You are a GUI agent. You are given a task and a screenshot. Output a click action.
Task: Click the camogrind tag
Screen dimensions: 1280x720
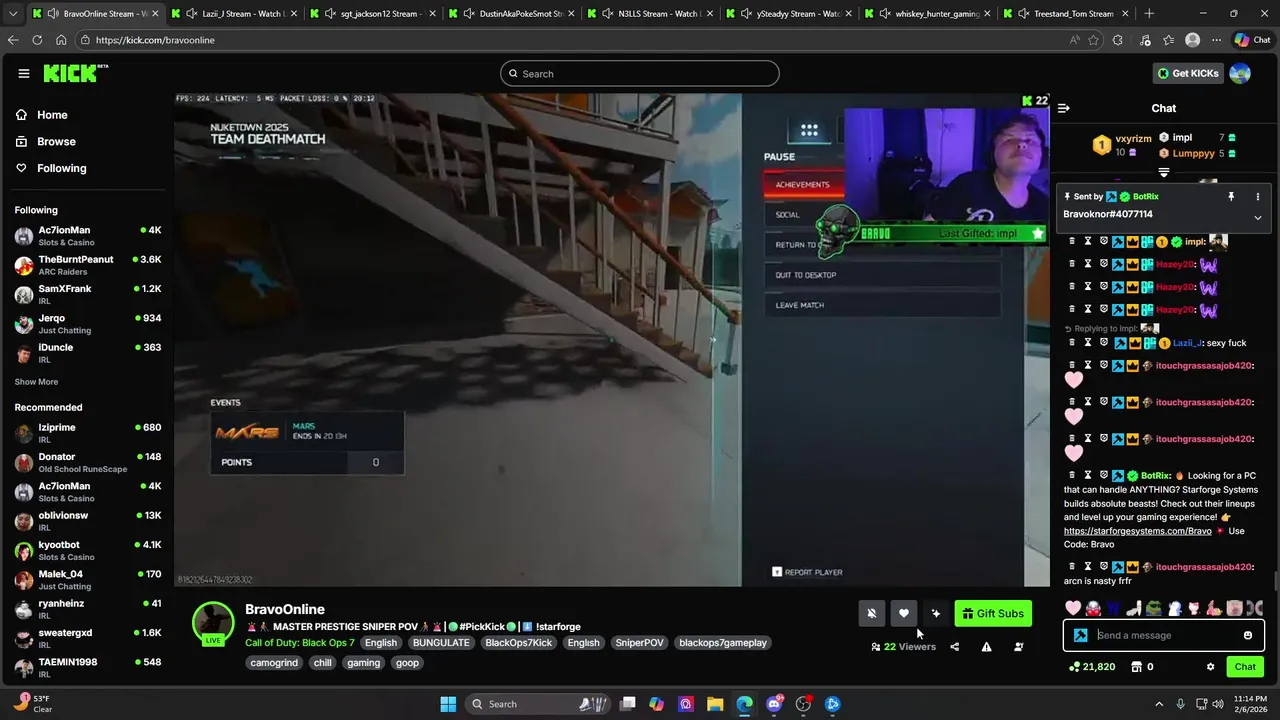pyautogui.click(x=274, y=663)
